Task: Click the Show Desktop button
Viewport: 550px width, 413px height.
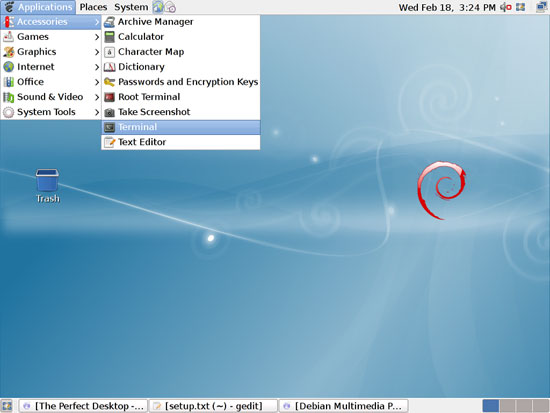Action: coord(7,406)
